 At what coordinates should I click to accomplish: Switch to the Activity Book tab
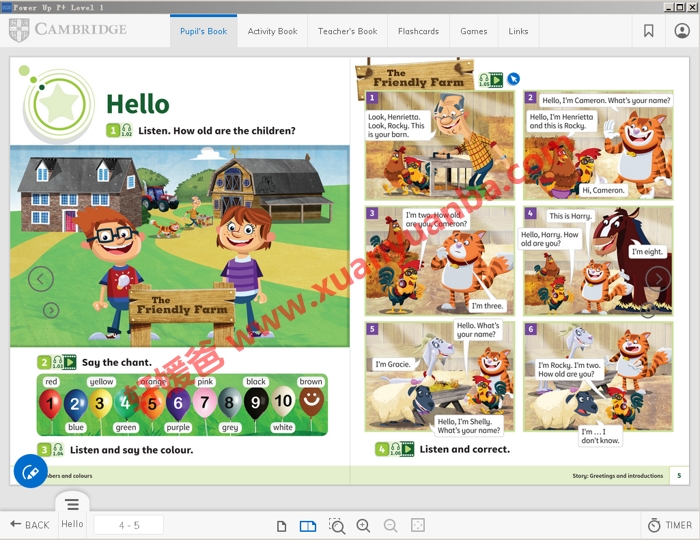coord(272,31)
